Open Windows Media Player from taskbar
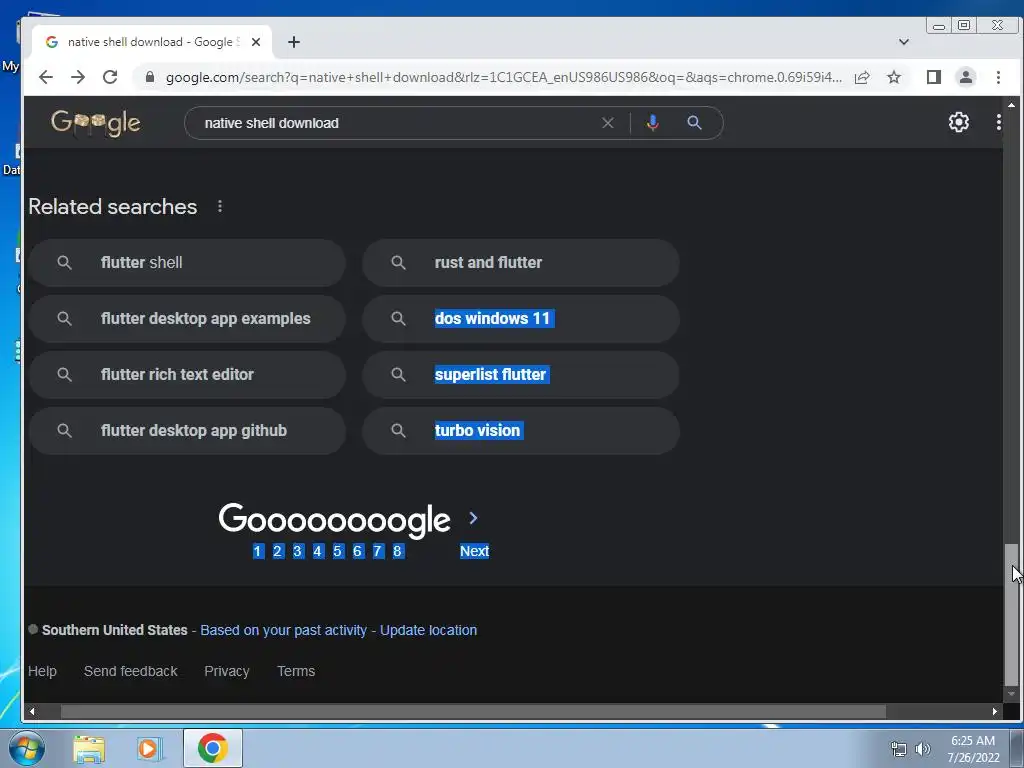 coord(150,748)
